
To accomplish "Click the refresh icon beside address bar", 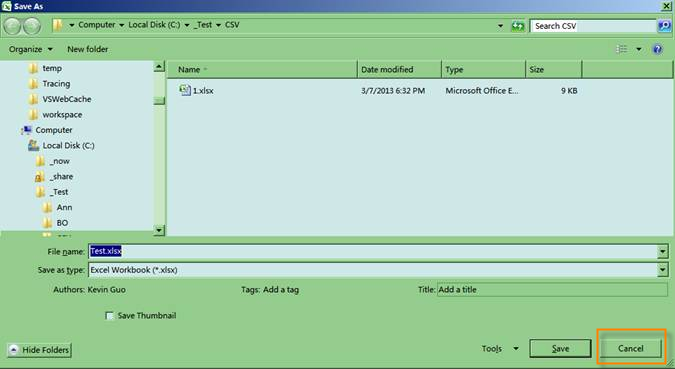I will tap(518, 26).
